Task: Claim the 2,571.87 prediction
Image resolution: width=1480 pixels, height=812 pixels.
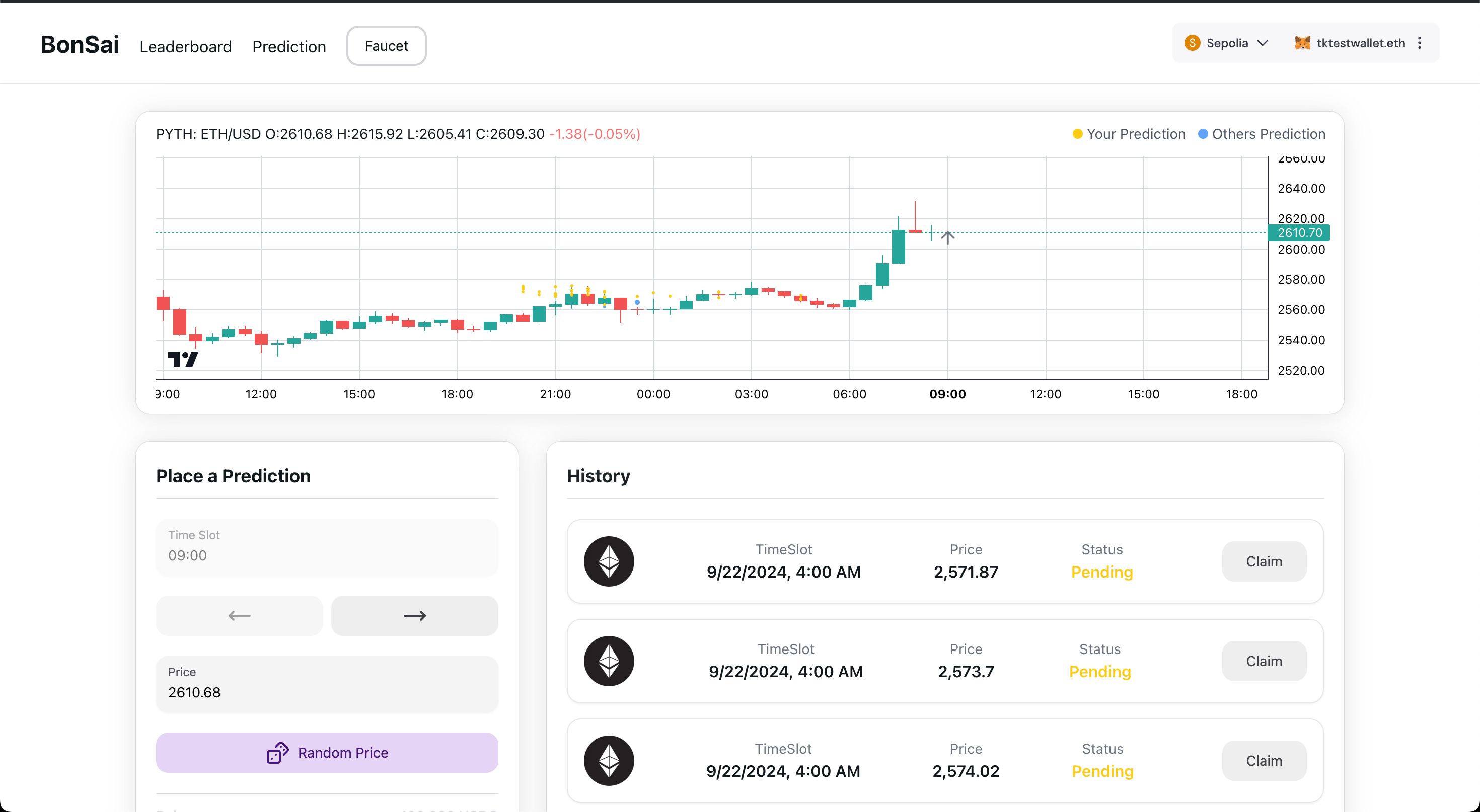Action: click(x=1264, y=561)
